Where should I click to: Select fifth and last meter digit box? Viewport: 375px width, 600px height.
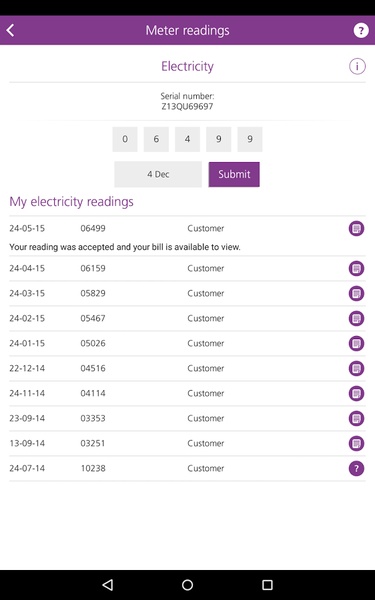250,139
